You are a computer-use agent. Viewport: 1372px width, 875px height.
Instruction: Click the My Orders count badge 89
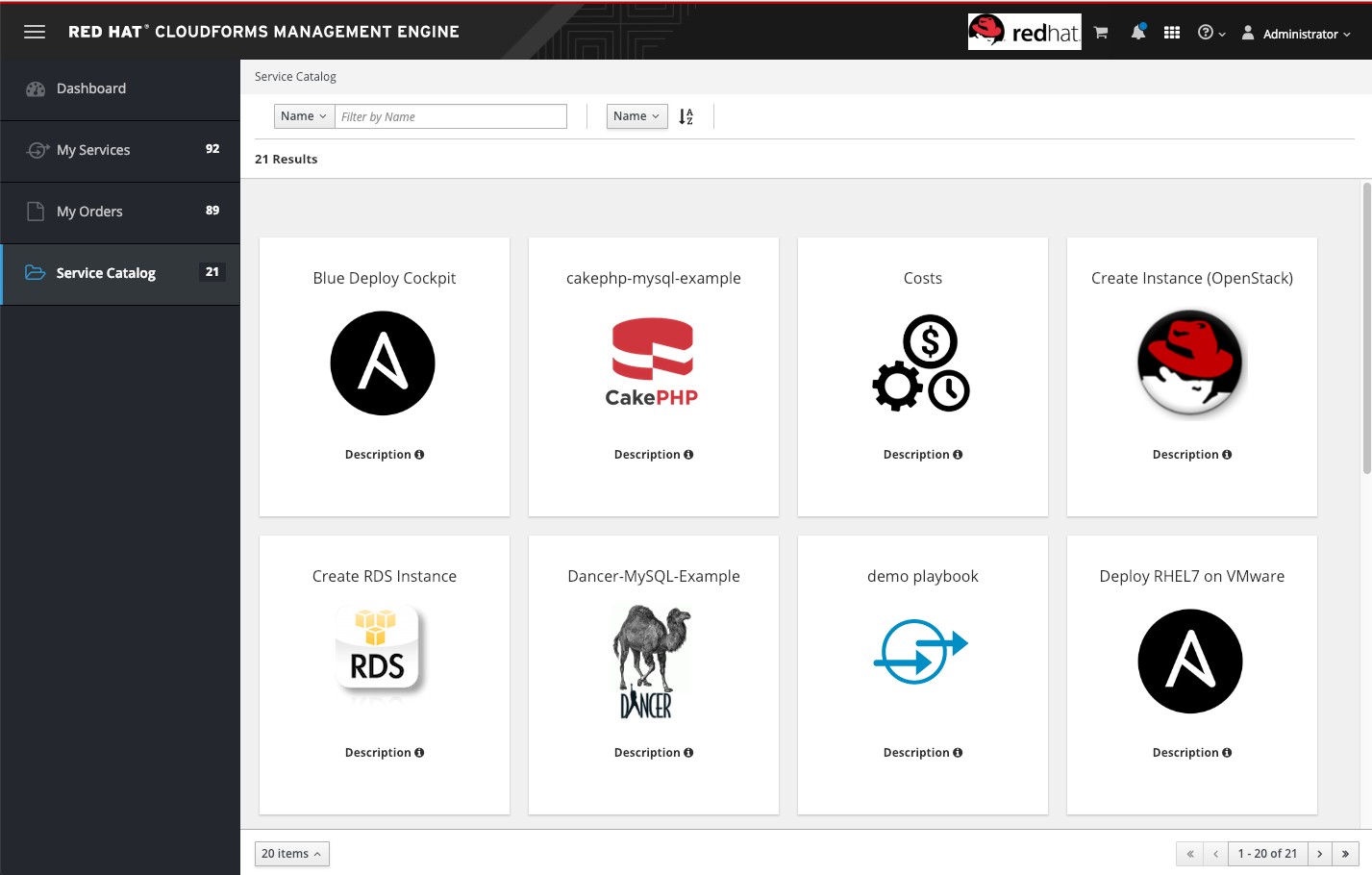click(x=212, y=211)
